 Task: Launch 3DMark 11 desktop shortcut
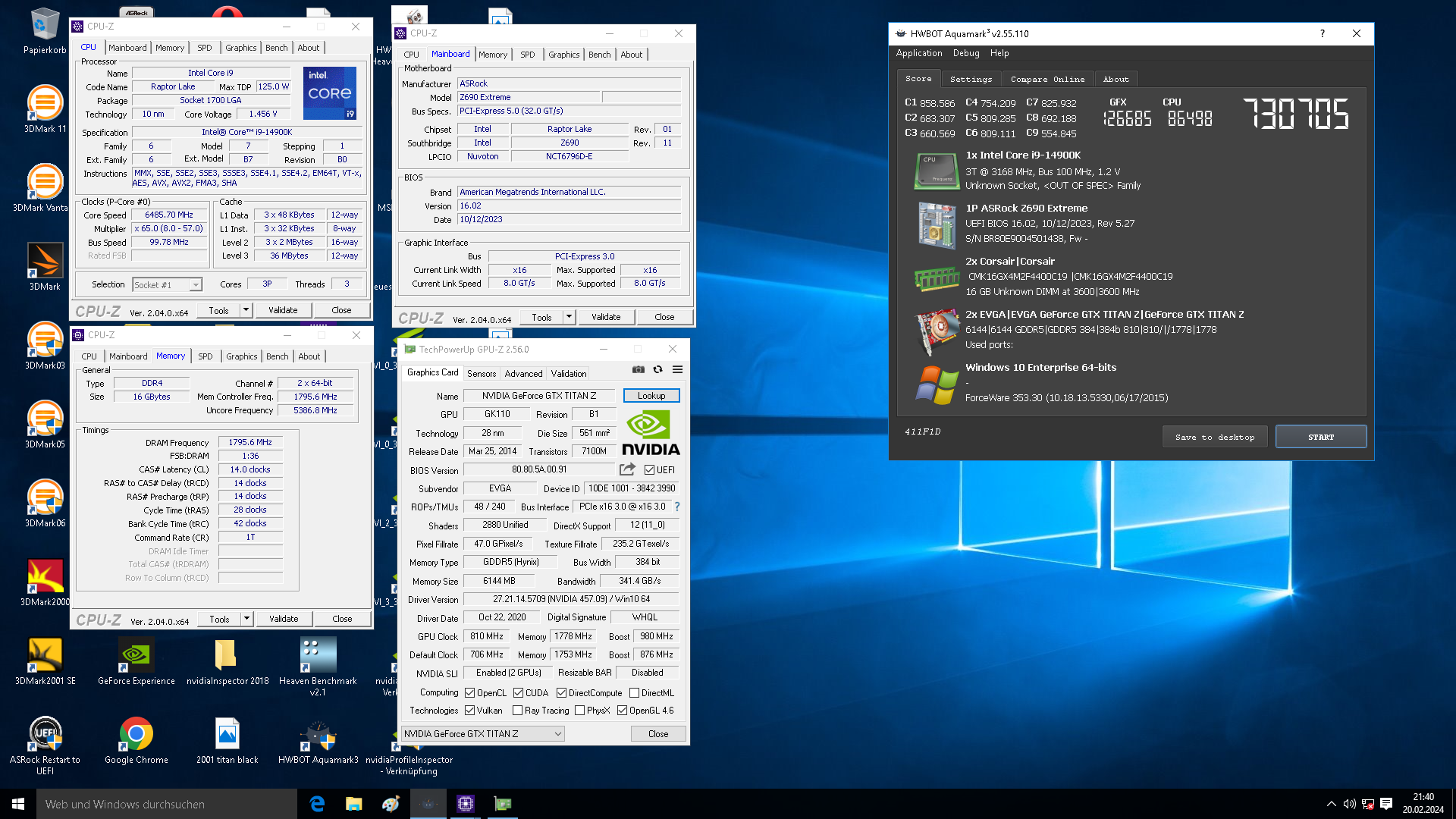45,110
